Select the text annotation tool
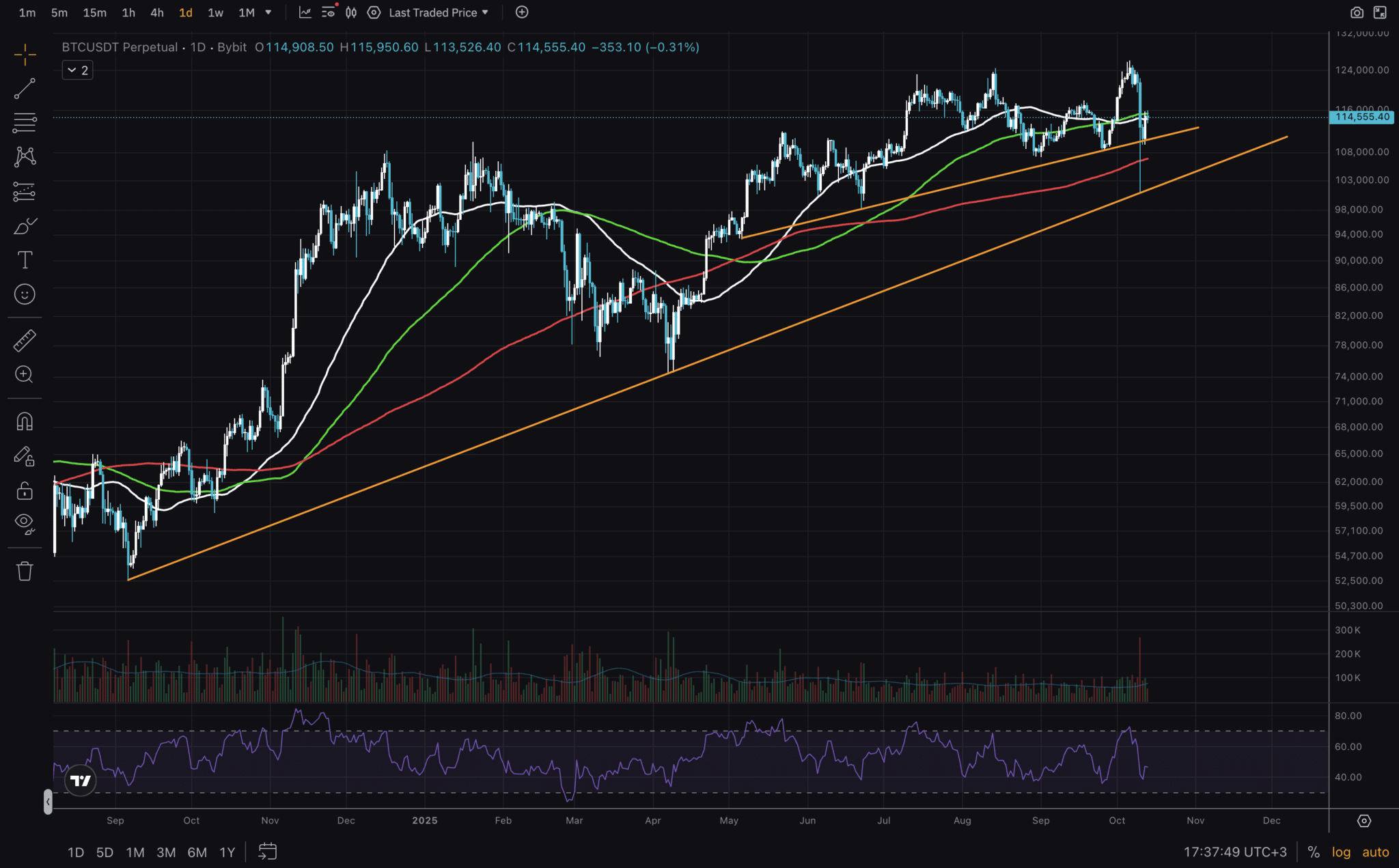1399x868 pixels. click(25, 260)
